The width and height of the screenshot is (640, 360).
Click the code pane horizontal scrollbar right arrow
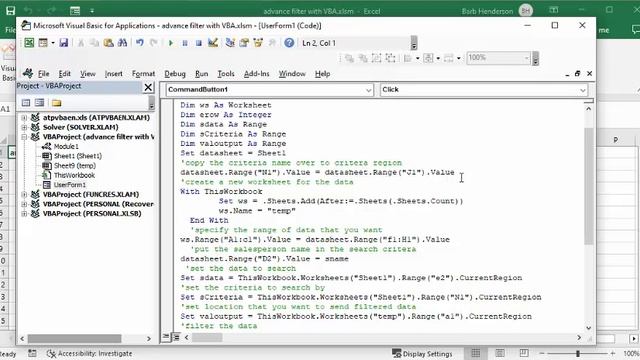(579, 338)
